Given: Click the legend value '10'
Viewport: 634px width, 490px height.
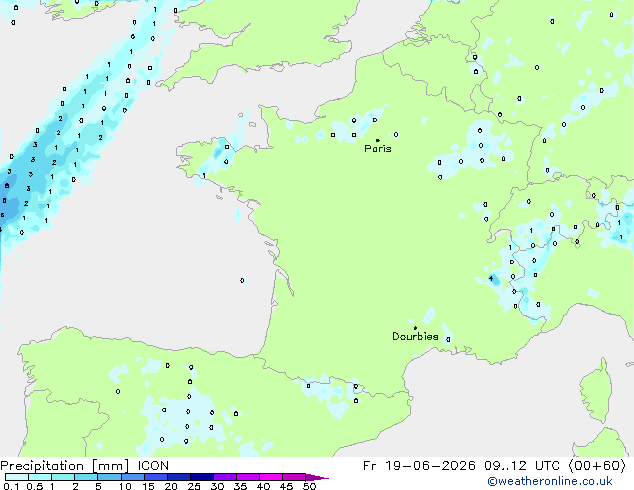Looking at the screenshot, I should 125,486.
